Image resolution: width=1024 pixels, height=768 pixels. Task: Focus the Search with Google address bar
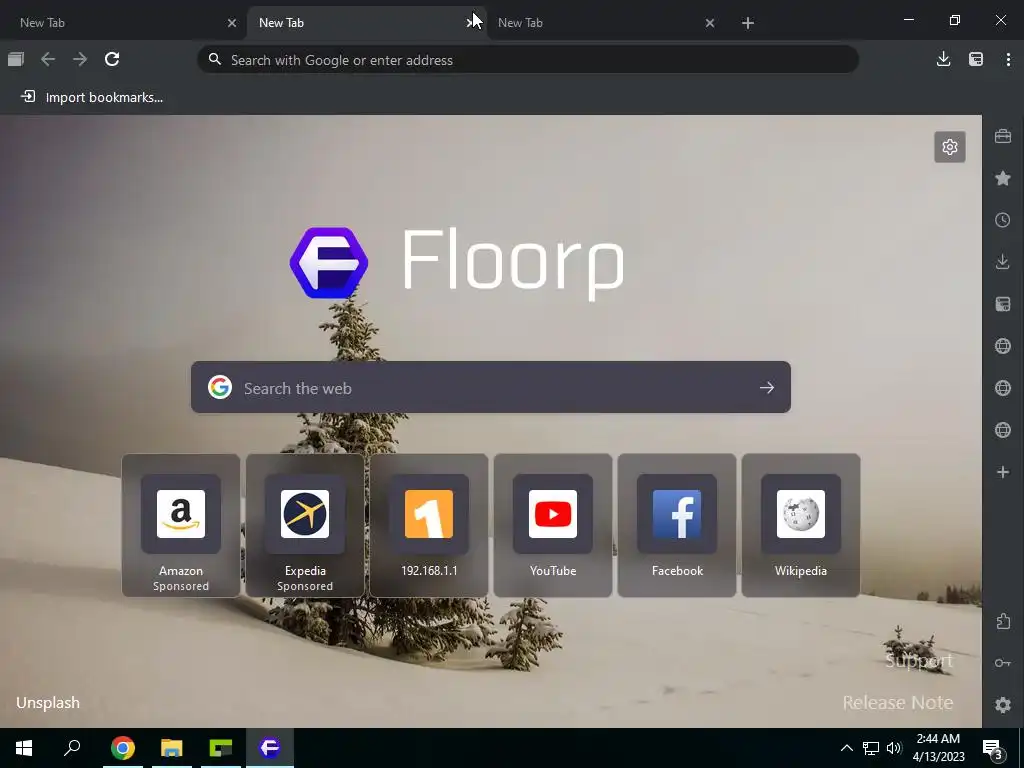[528, 59]
